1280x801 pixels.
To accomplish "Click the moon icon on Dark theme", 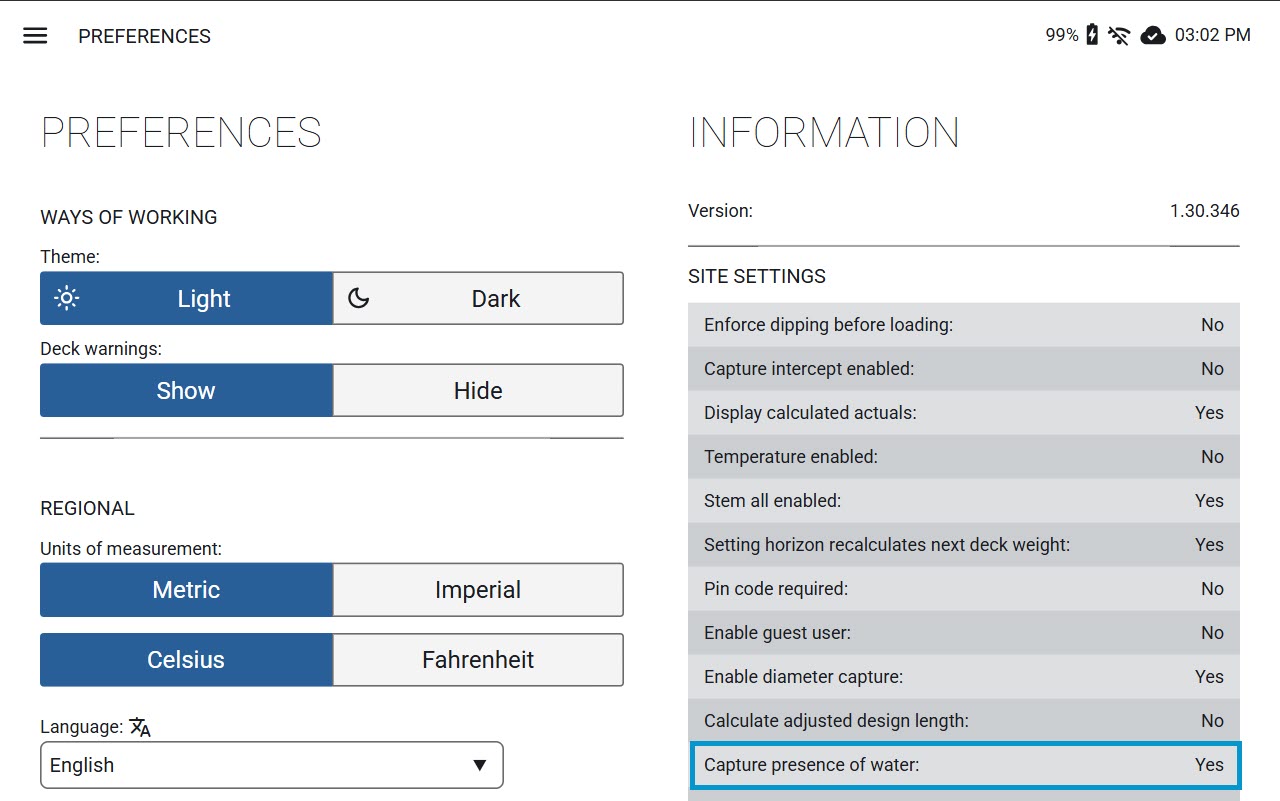I will click(359, 298).
